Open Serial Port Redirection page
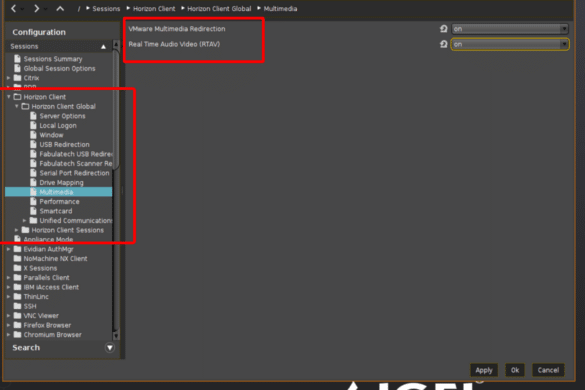Viewport: 585px width, 390px height. (x=74, y=173)
